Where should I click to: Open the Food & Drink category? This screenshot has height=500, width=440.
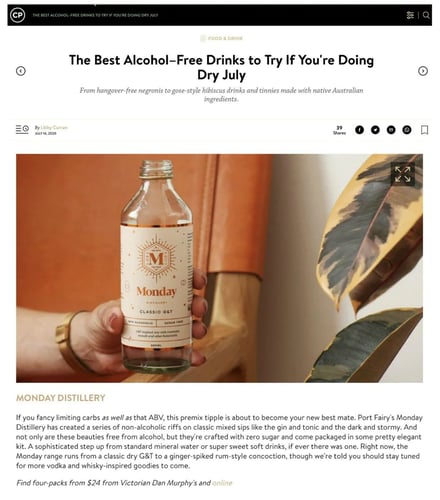click(x=222, y=38)
